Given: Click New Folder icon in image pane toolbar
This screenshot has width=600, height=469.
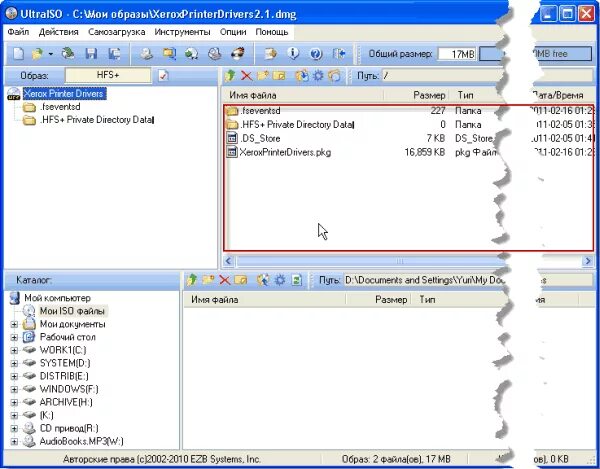Looking at the screenshot, I should click(x=263, y=76).
